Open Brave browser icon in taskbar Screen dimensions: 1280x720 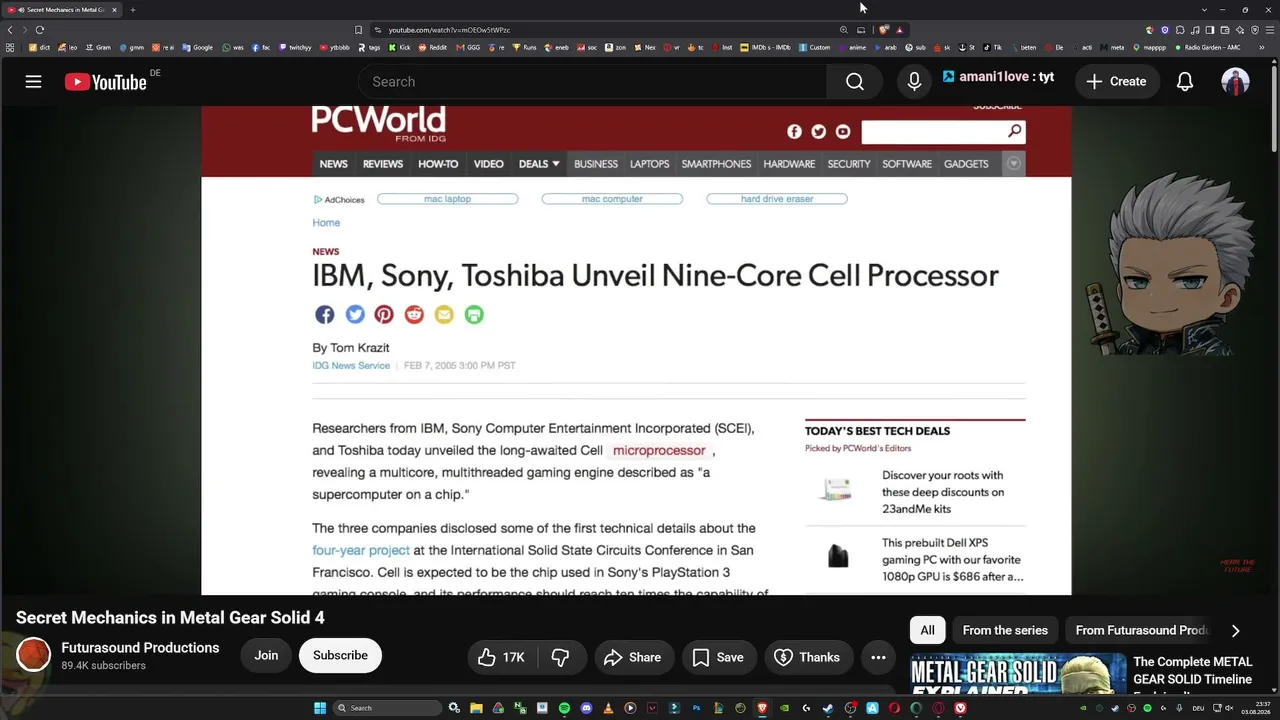(x=762, y=708)
